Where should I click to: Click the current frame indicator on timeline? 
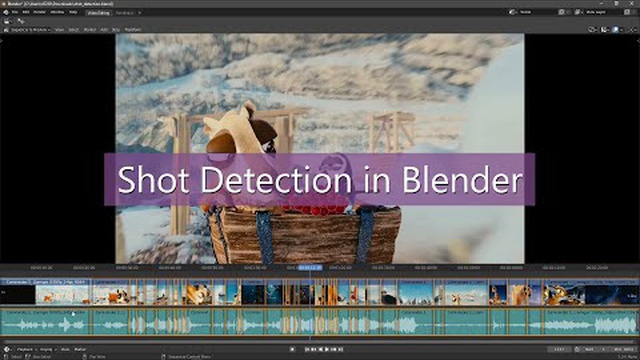click(x=310, y=268)
